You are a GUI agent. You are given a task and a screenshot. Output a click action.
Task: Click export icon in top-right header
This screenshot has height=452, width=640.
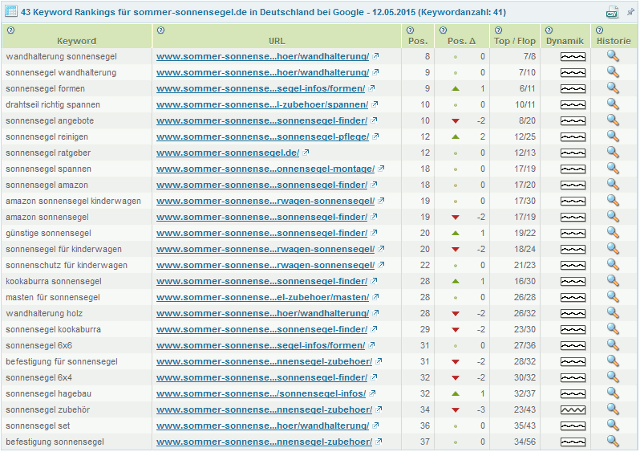pyautogui.click(x=612, y=13)
